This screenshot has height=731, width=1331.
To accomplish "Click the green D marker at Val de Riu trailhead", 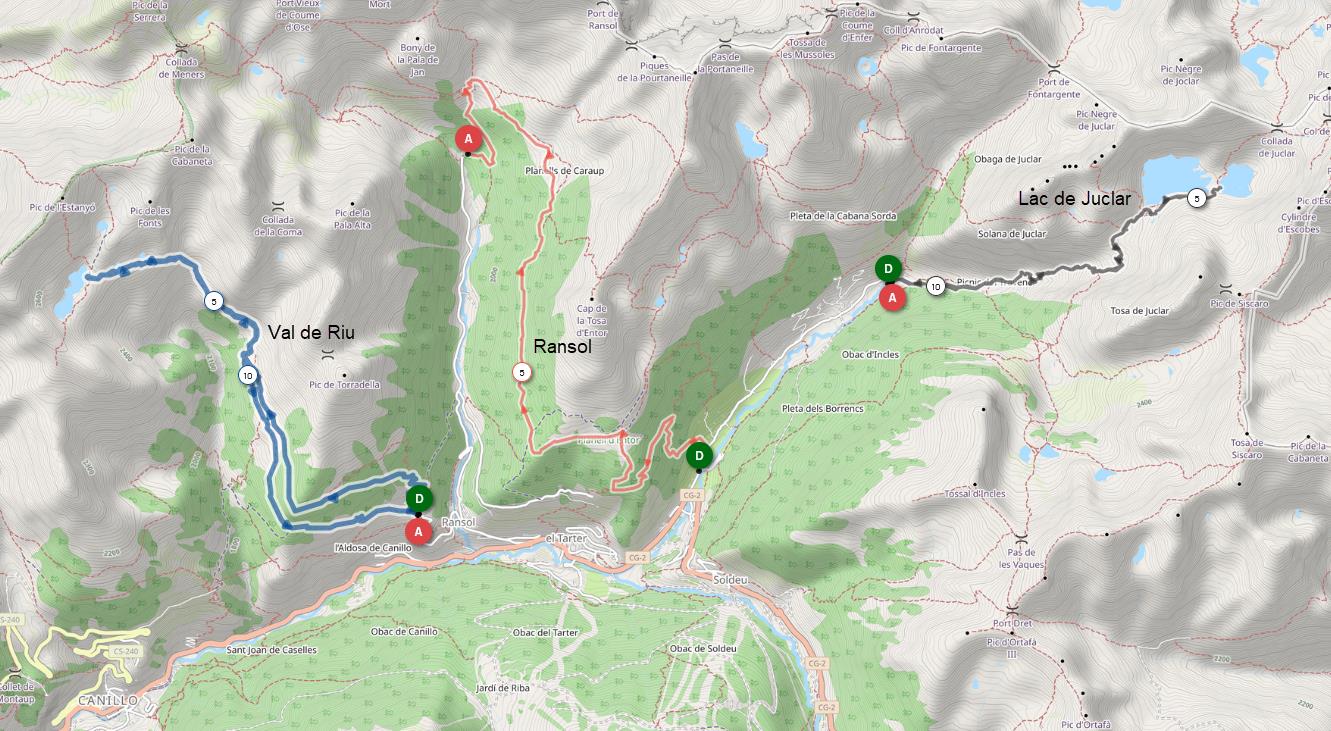I will (420, 498).
